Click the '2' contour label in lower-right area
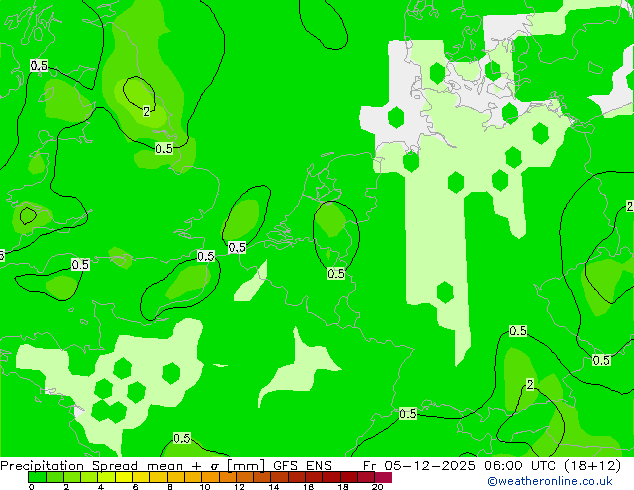 pos(530,384)
